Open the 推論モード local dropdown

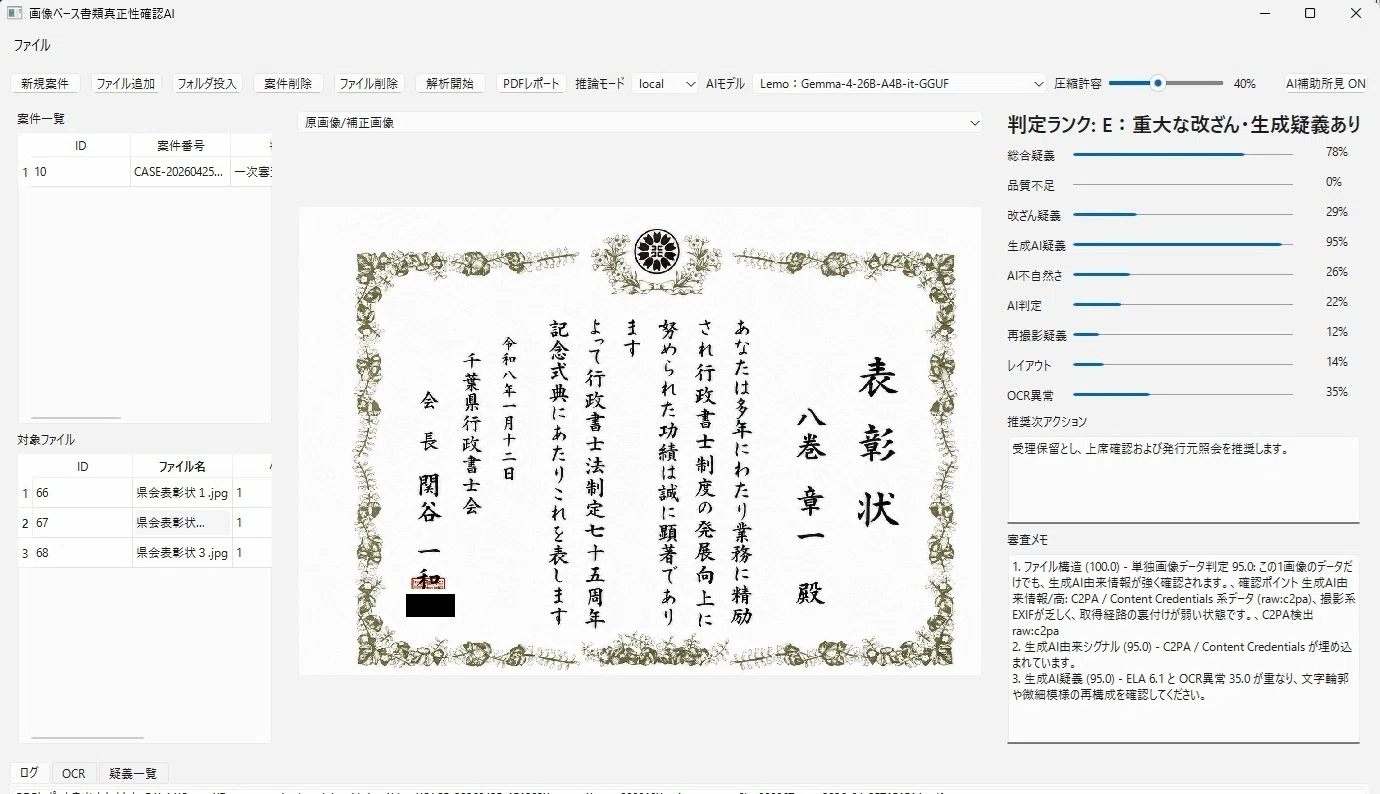click(x=666, y=84)
